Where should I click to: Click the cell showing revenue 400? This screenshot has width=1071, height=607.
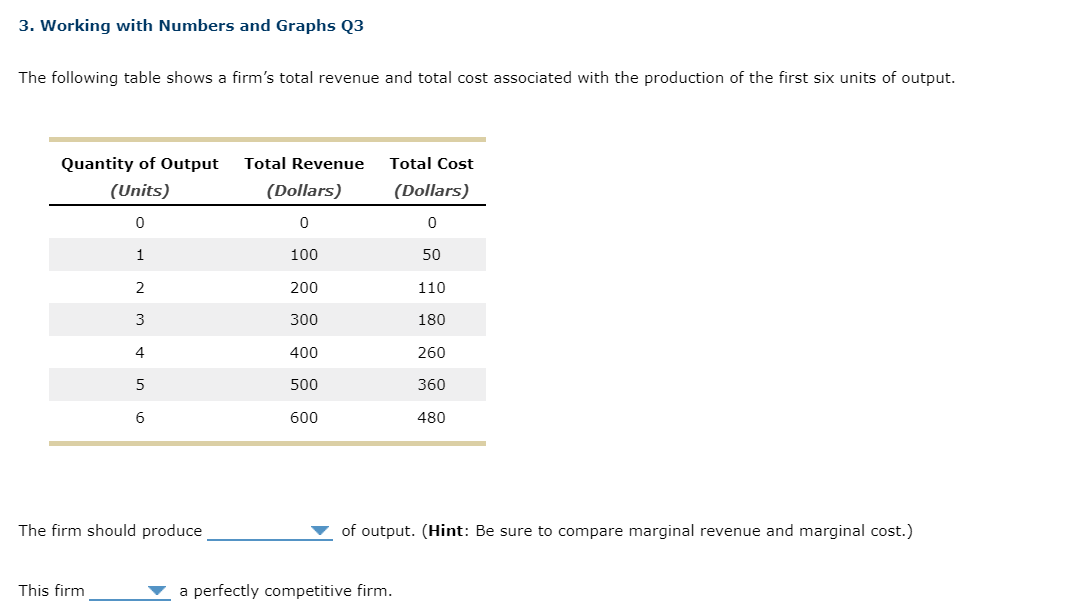point(304,352)
